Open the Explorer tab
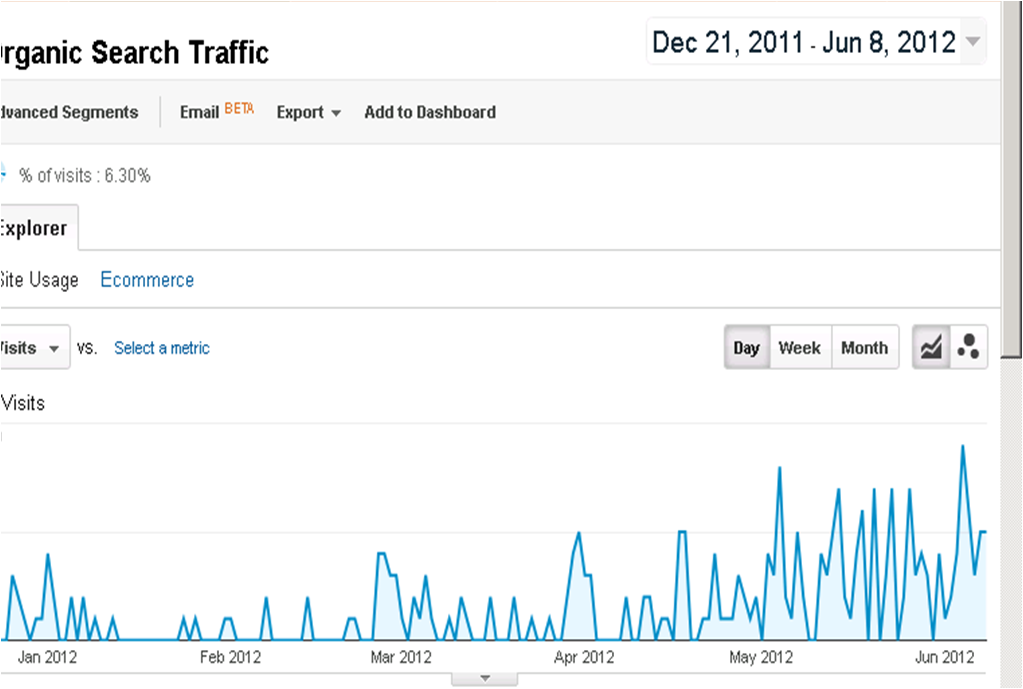This screenshot has width=1023, height=689. click(x=33, y=227)
